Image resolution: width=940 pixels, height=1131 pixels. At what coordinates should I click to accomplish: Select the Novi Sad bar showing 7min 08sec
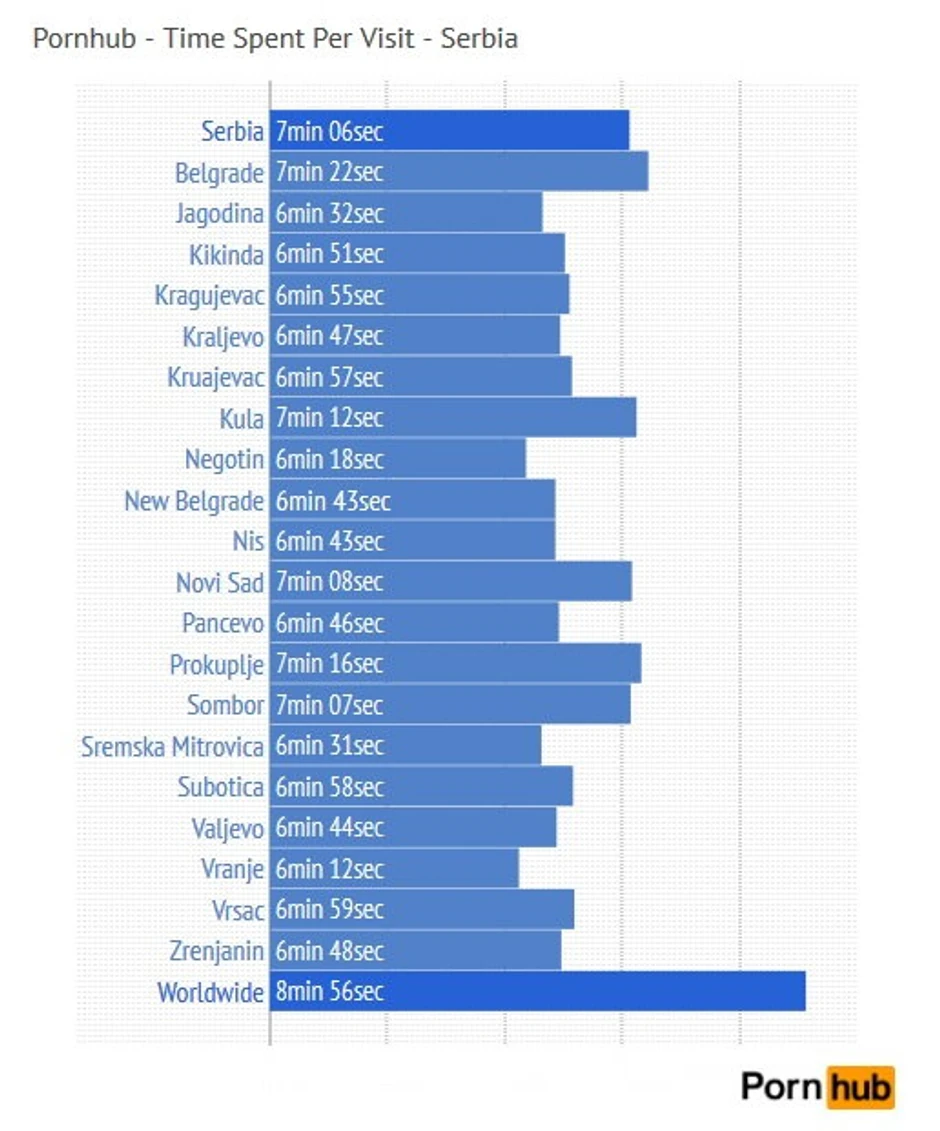pos(450,582)
